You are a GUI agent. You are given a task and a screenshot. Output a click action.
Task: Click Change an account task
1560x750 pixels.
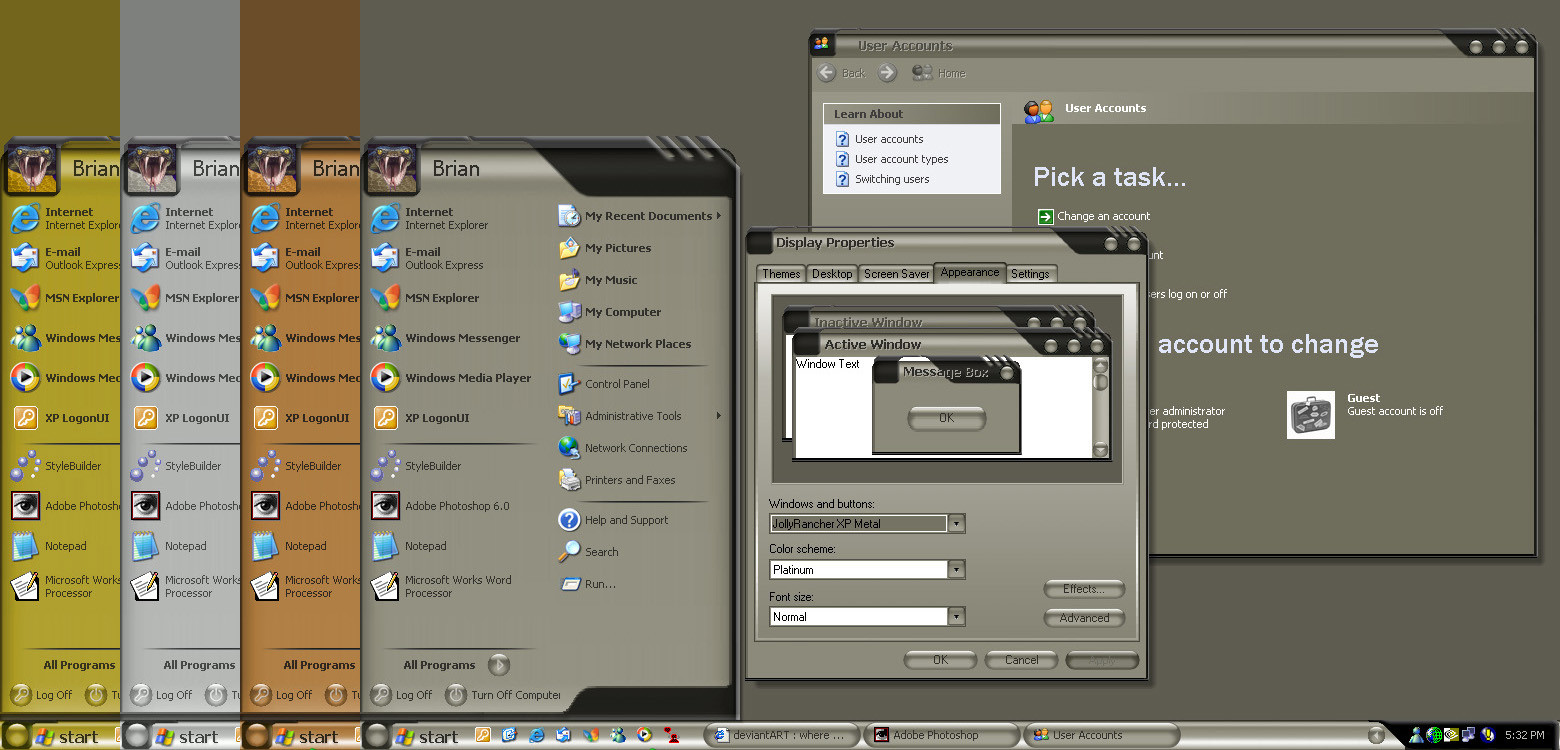pyautogui.click(x=1094, y=216)
